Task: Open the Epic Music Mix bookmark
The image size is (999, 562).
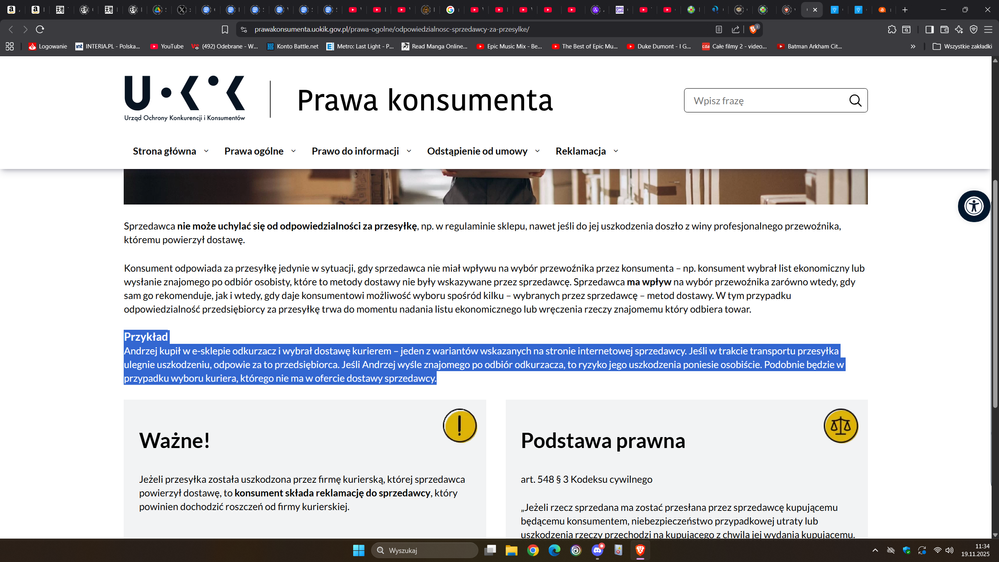Action: 509,47
